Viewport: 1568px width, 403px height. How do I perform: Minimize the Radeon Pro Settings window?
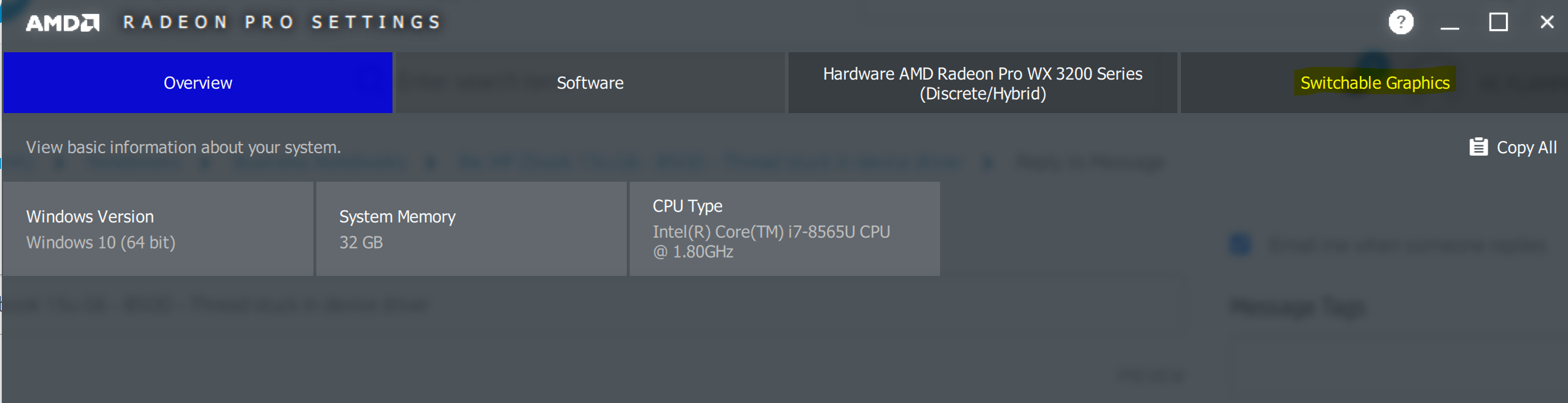coord(1449,23)
